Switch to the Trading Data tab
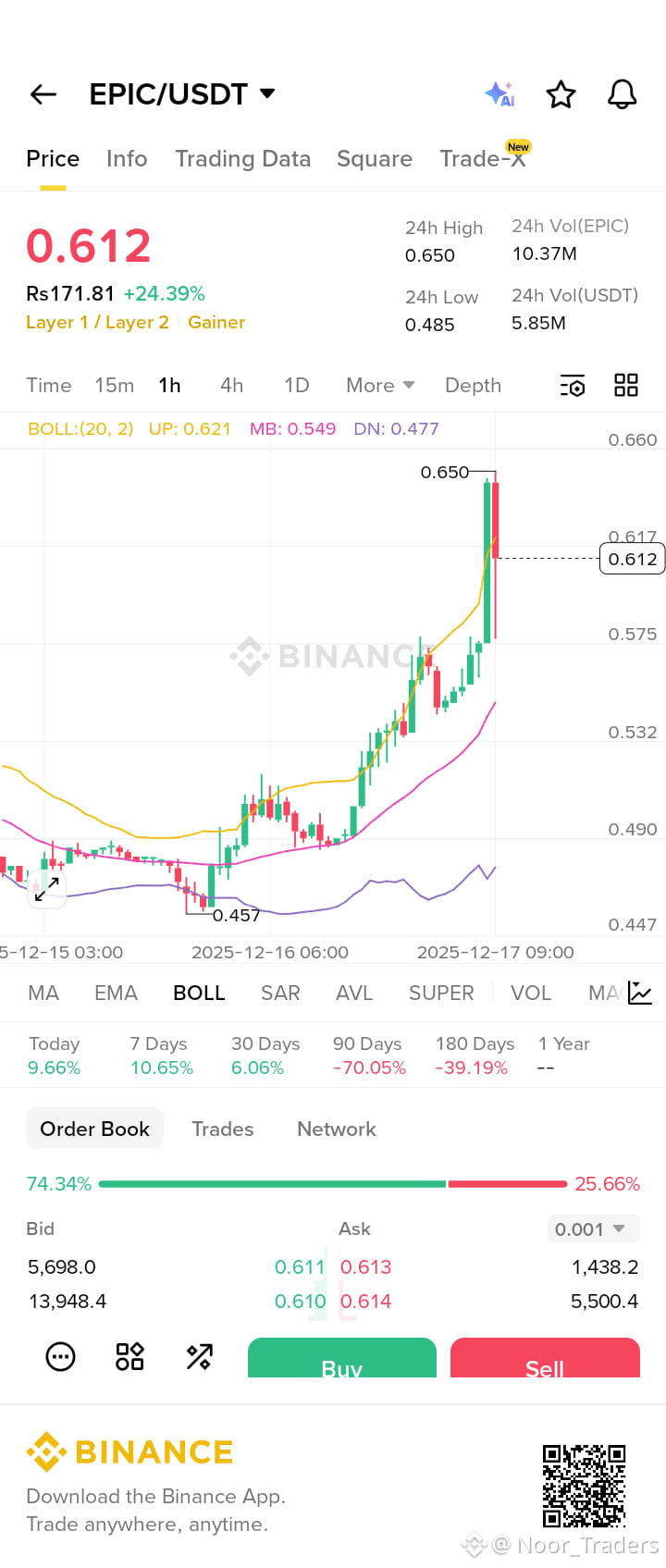The width and height of the screenshot is (666, 1568). click(243, 159)
